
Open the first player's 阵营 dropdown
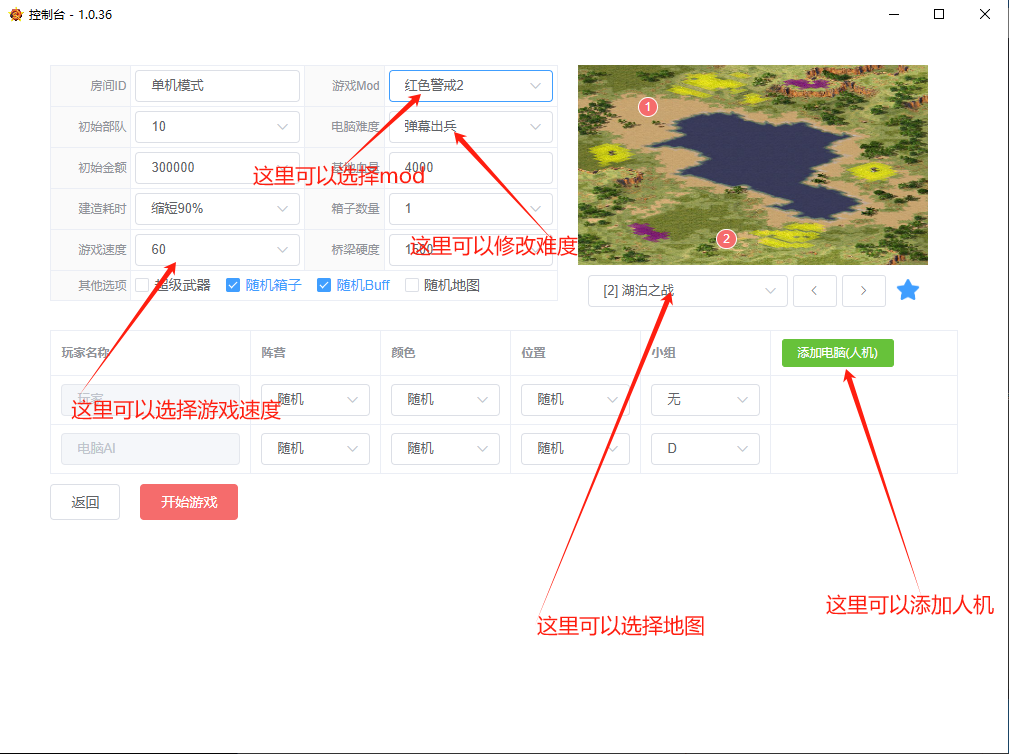315,399
